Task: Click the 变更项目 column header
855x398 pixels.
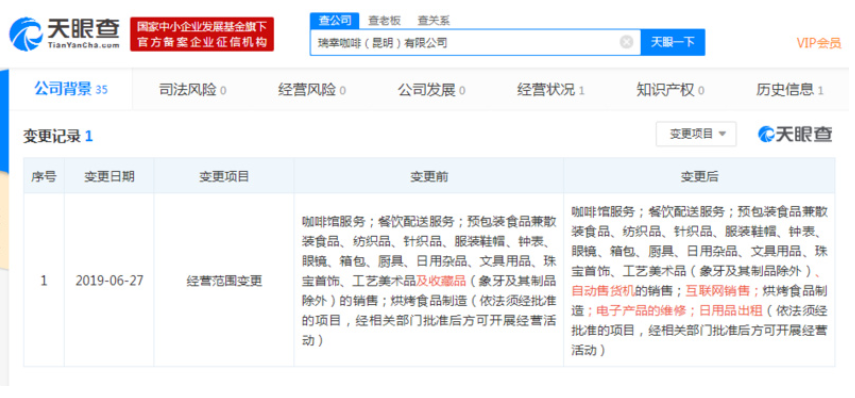Action: [224, 176]
